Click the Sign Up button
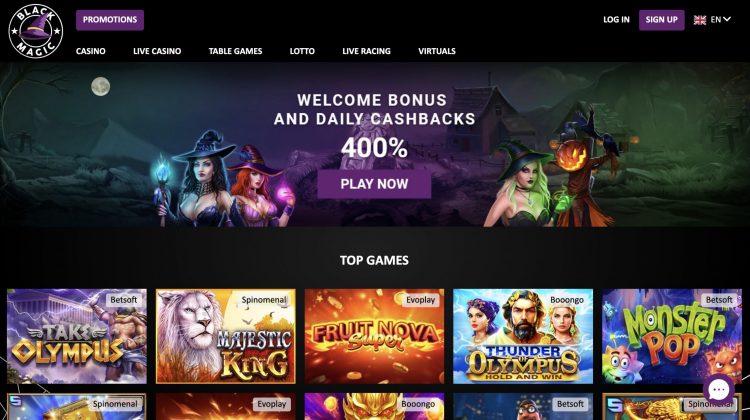750x420 pixels. point(662,20)
